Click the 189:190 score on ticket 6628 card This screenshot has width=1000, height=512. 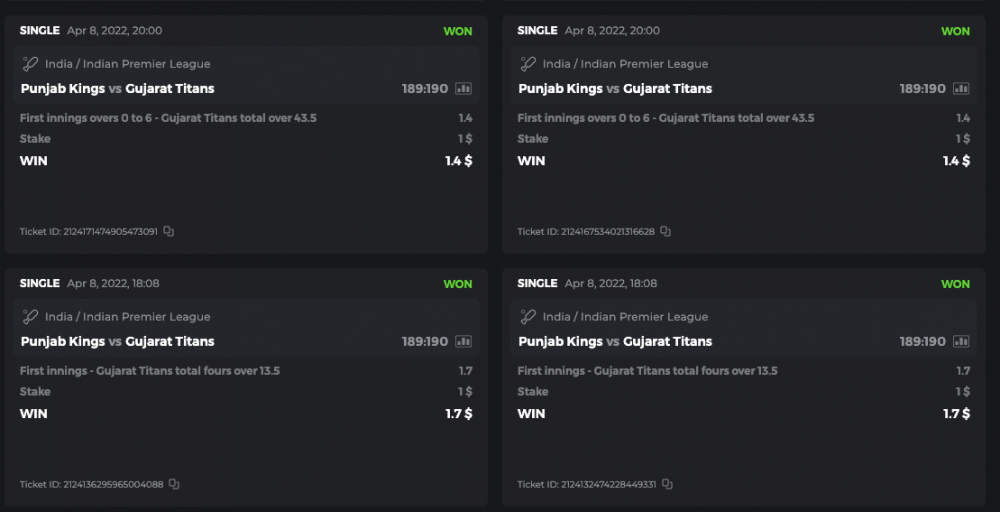click(x=922, y=89)
